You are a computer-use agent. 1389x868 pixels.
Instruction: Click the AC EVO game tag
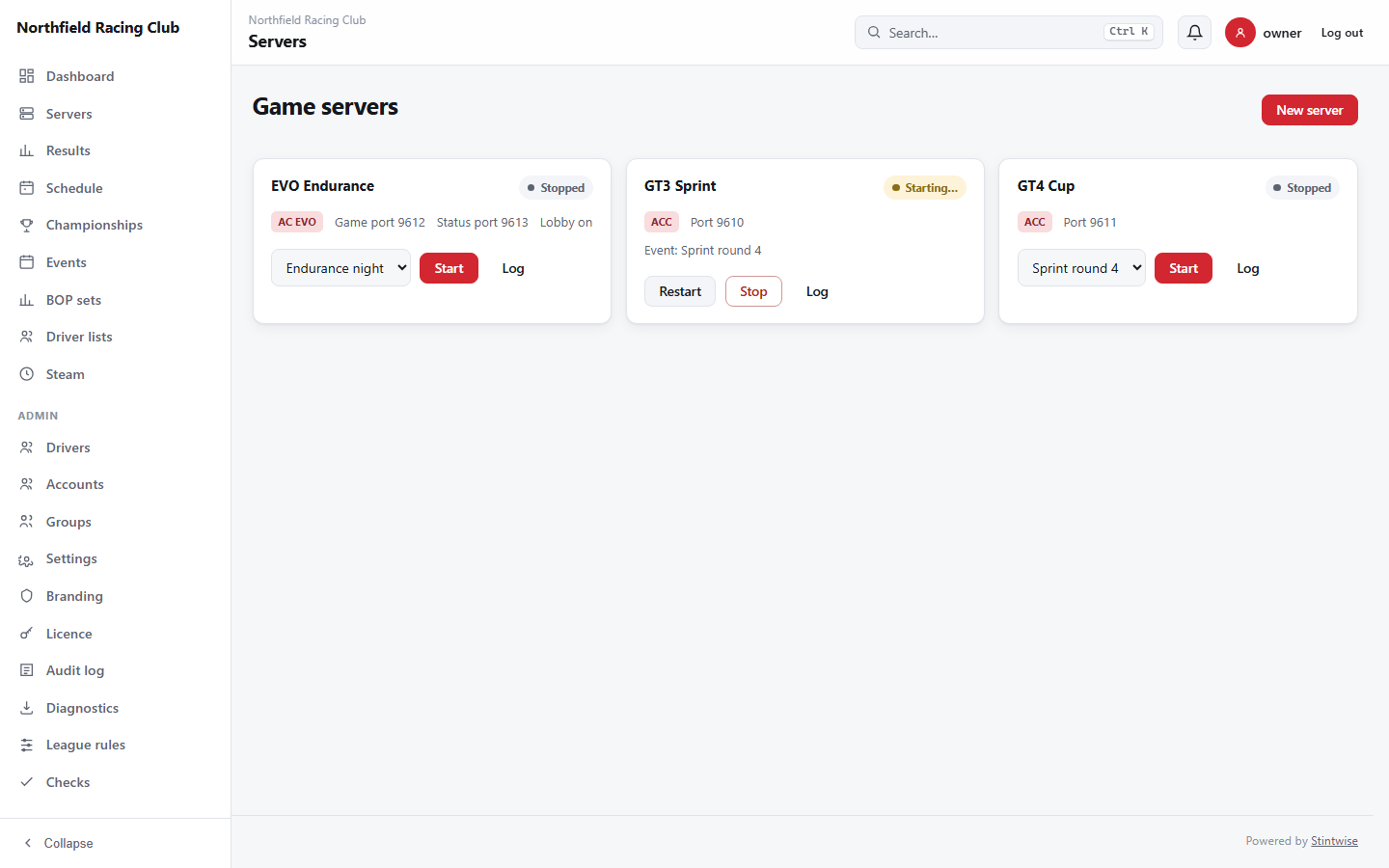point(297,222)
